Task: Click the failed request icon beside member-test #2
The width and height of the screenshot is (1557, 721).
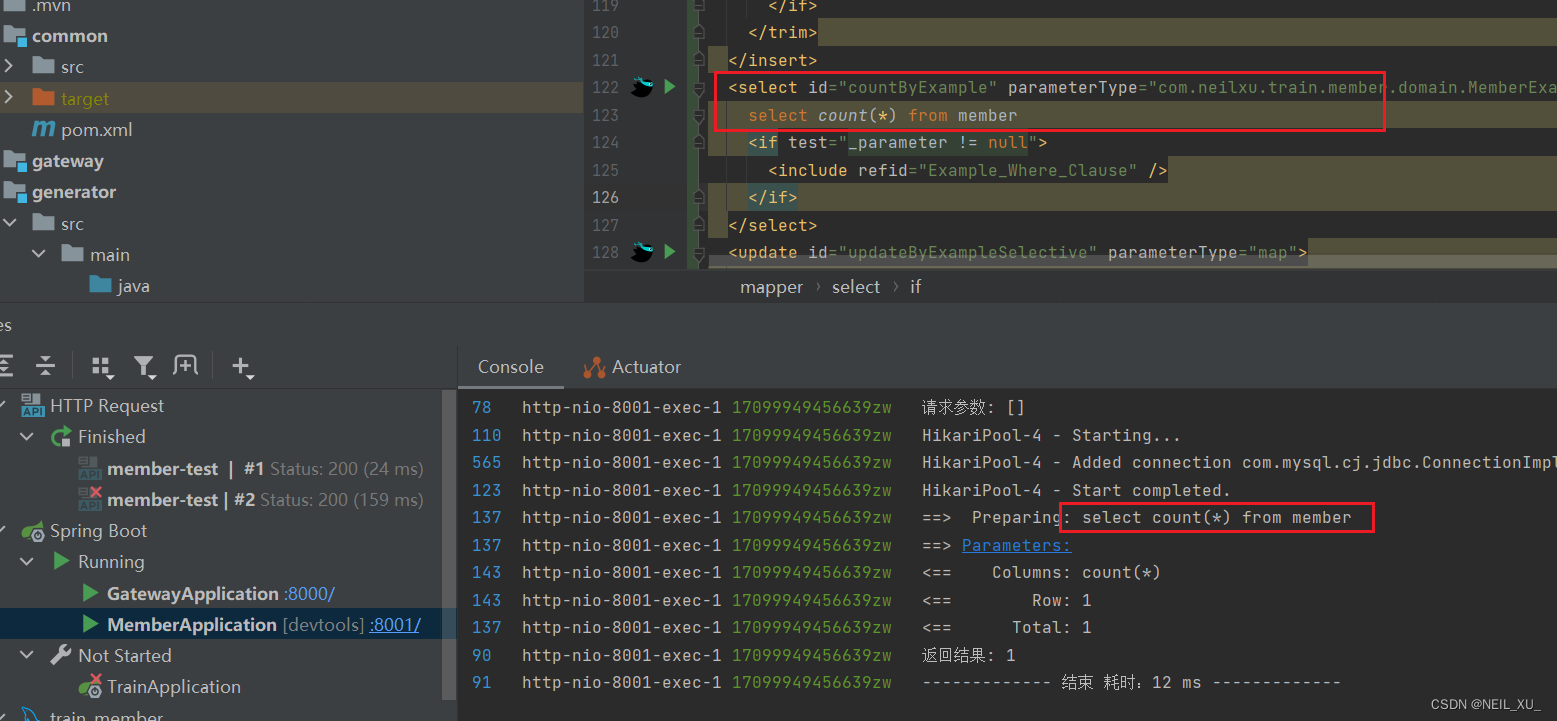Action: coord(88,499)
